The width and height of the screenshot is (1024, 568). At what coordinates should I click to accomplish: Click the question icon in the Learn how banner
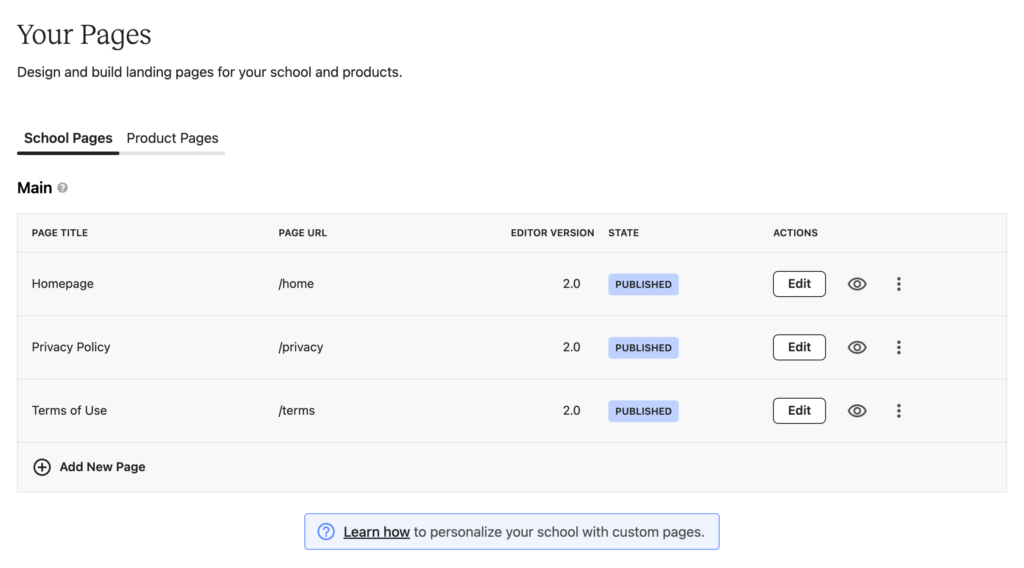click(x=326, y=531)
